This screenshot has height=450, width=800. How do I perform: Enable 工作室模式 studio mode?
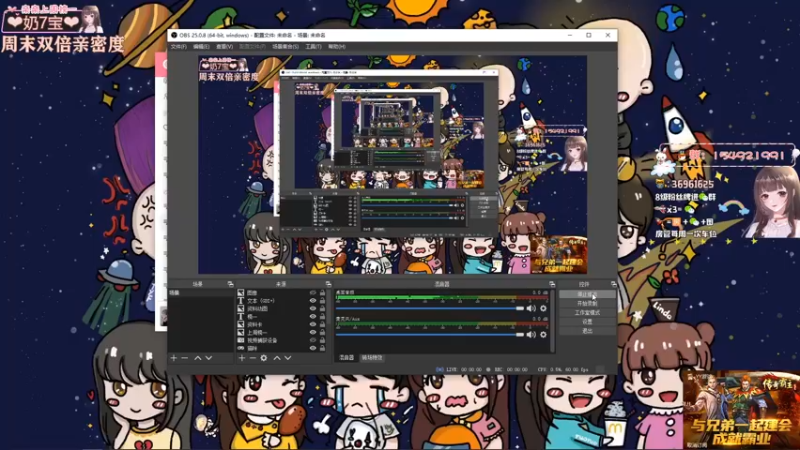click(x=587, y=313)
